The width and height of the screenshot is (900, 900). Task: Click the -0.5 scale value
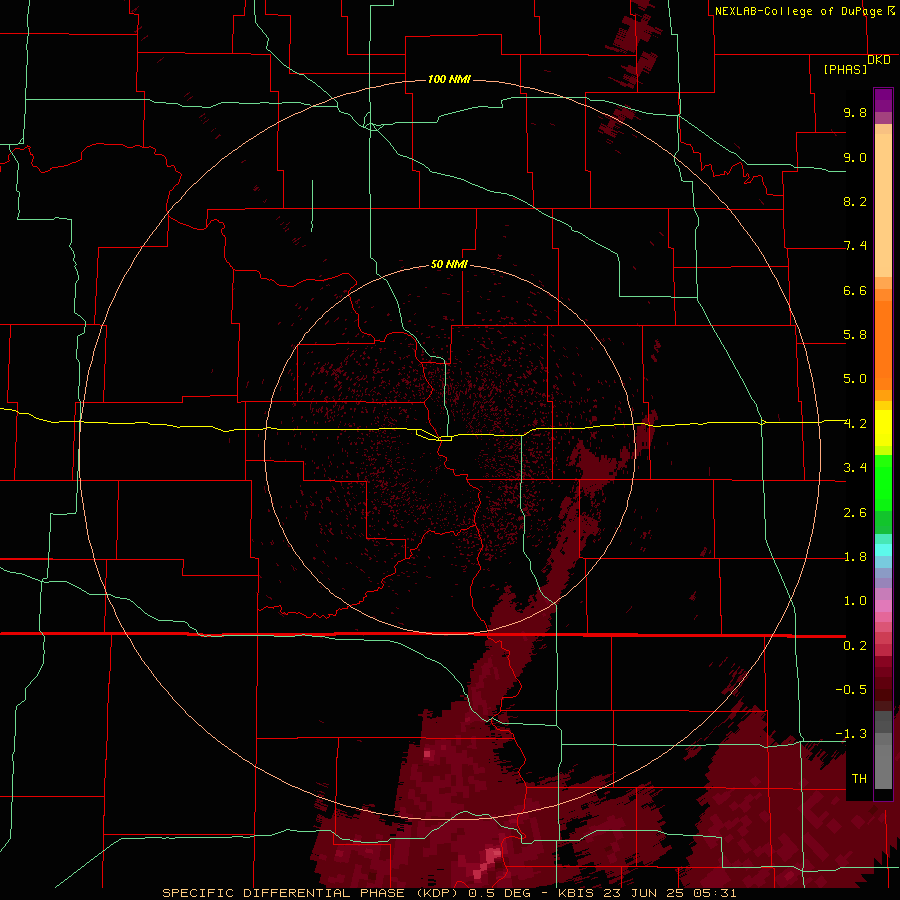point(851,690)
